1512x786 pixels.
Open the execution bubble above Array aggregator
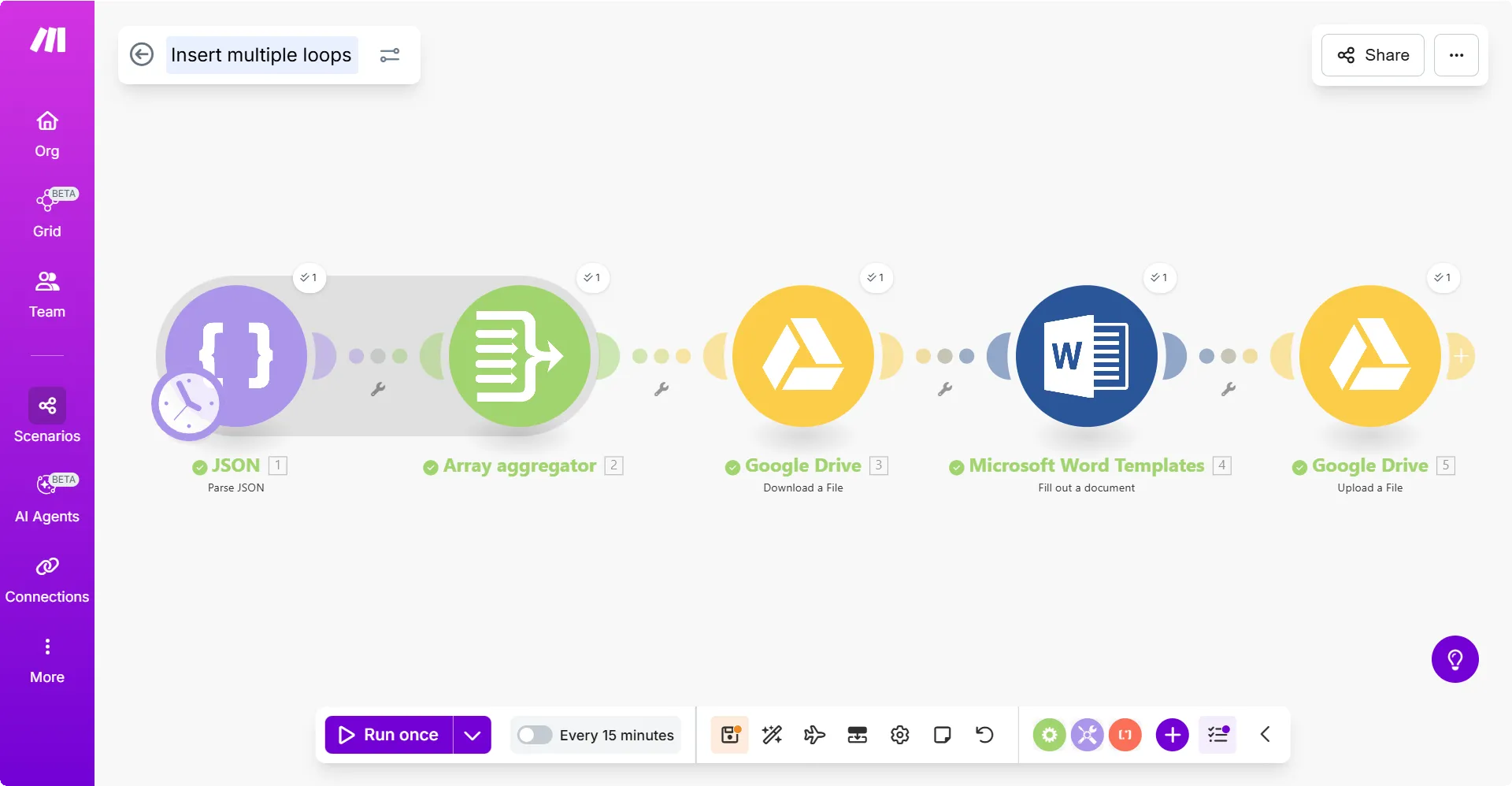[592, 277]
